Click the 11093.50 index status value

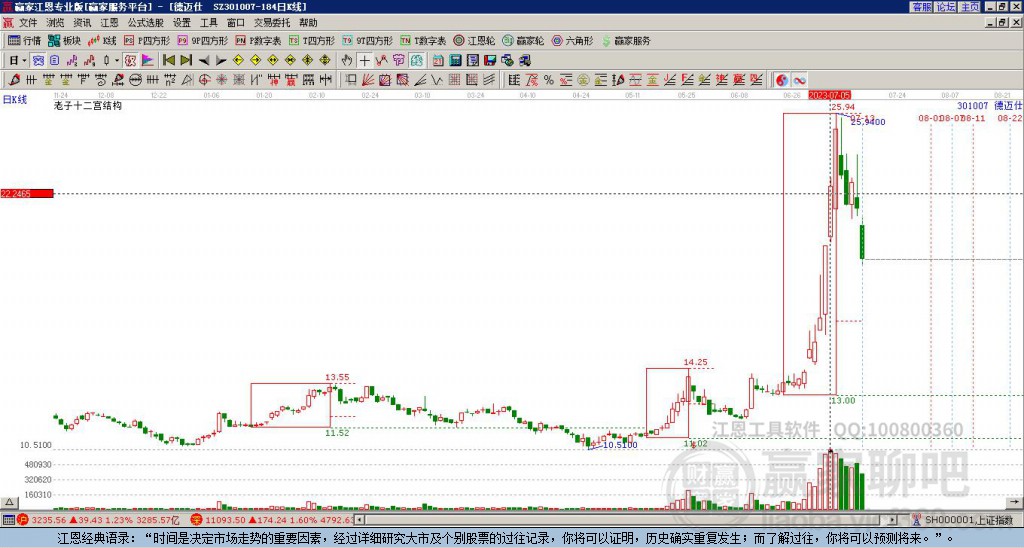coord(224,520)
